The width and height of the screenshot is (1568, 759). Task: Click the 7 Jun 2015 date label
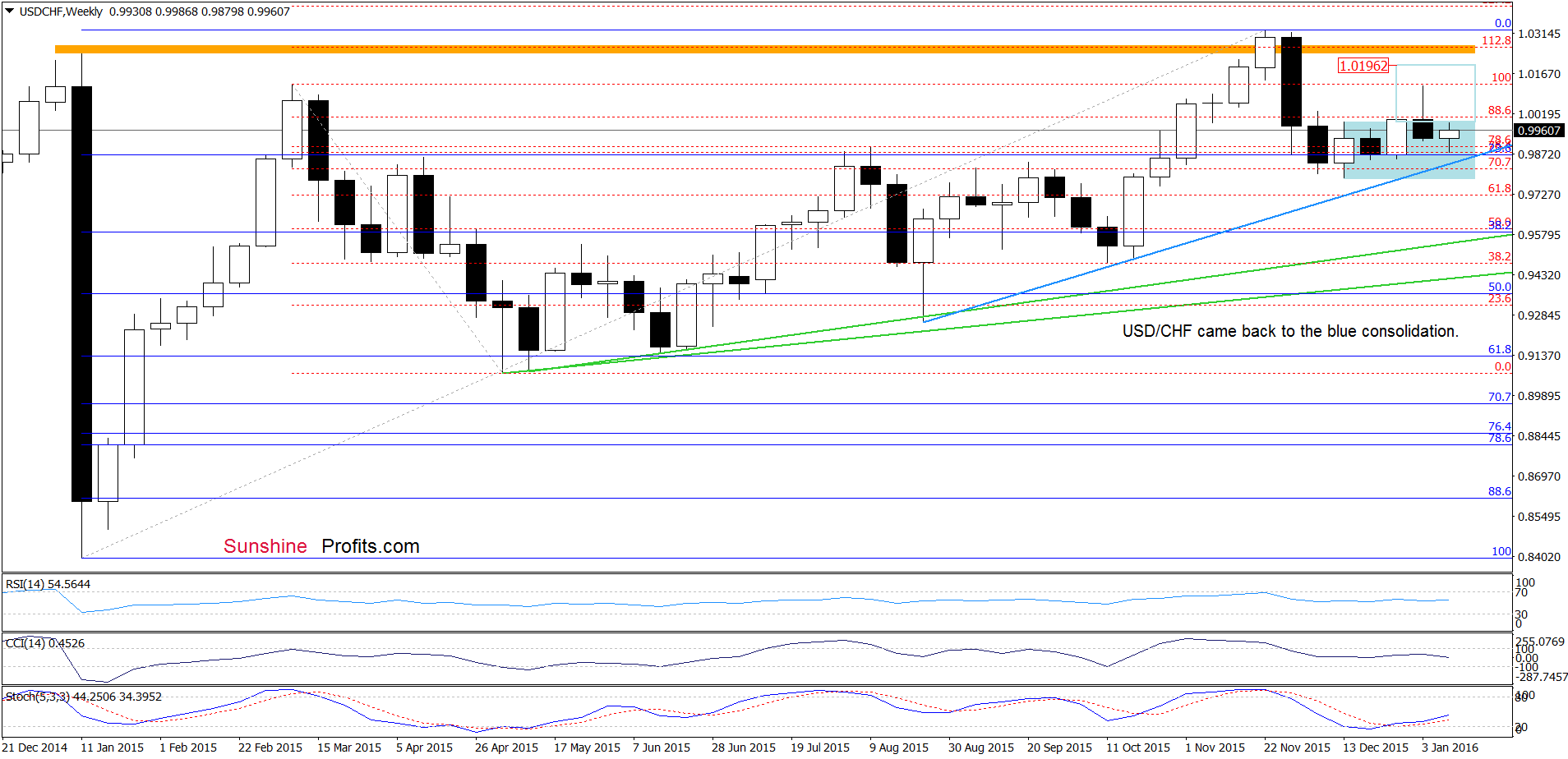pos(662,747)
